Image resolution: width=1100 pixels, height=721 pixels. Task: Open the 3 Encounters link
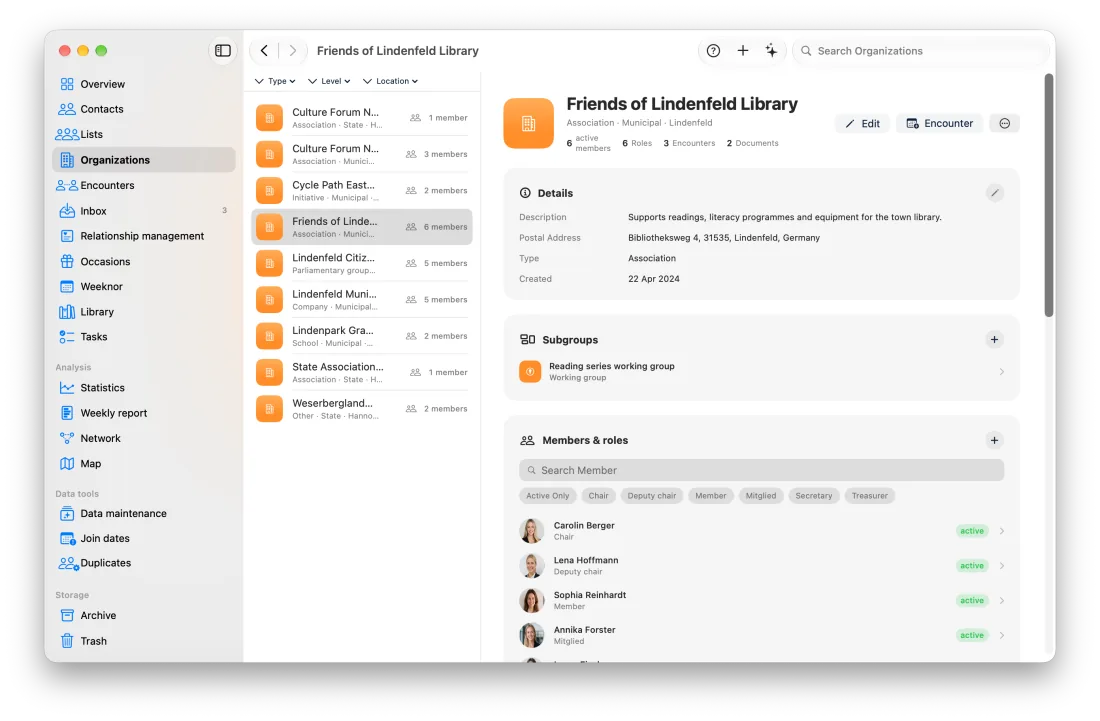690,143
